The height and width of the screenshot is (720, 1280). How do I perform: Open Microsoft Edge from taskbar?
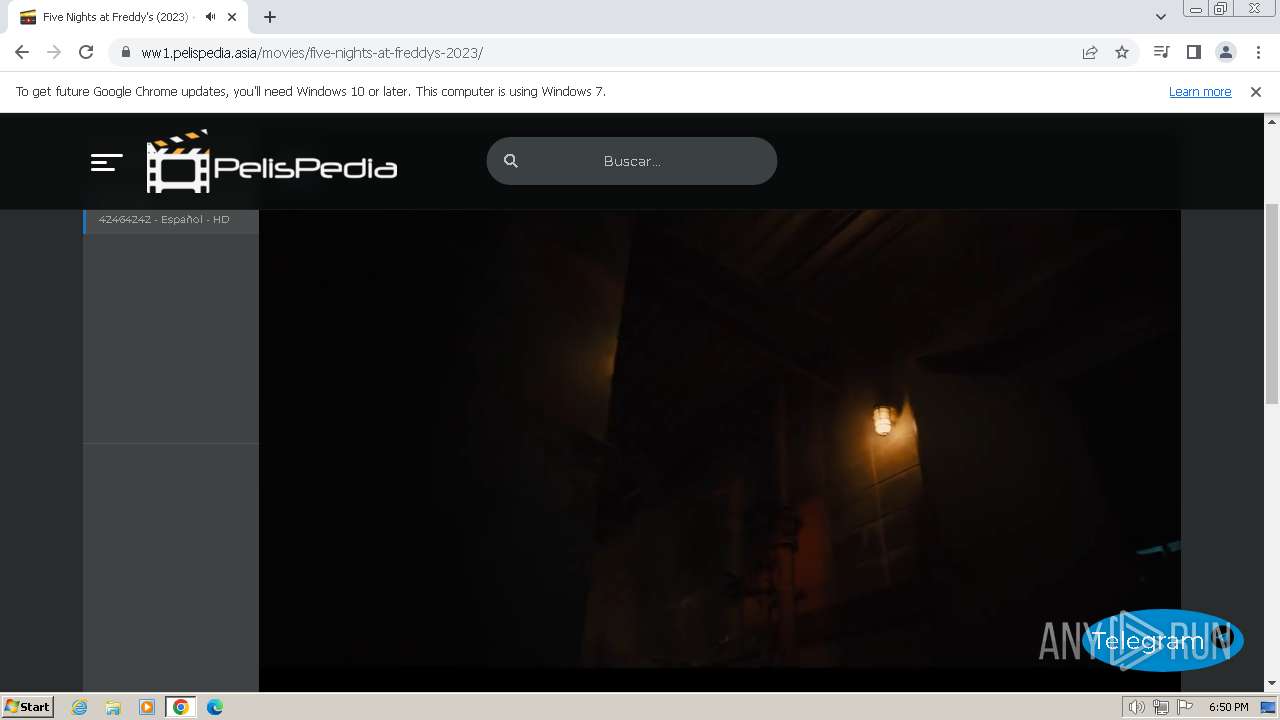[215, 707]
